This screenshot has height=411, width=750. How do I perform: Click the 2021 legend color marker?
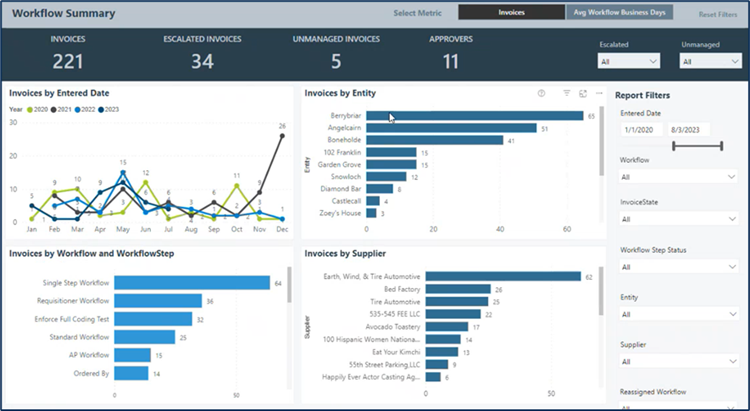point(54,110)
